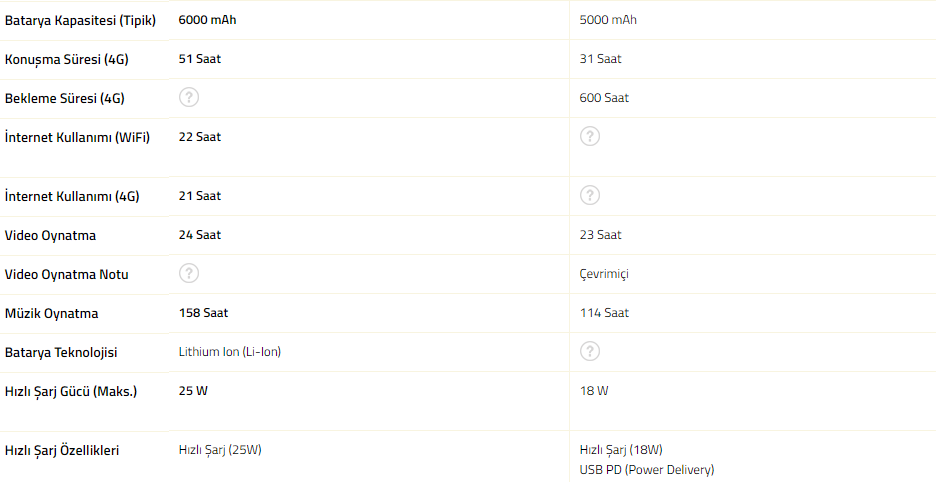Select the 158 Saat music playback value
Viewport: 936px width, 482px height.
coord(203,313)
